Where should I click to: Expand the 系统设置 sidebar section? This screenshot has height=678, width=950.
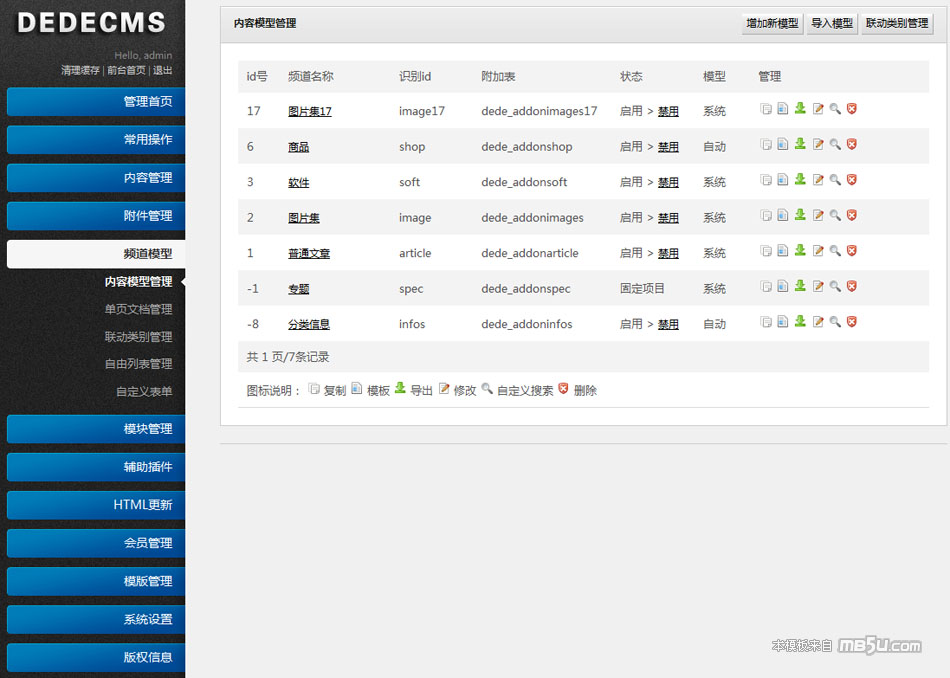tap(93, 619)
